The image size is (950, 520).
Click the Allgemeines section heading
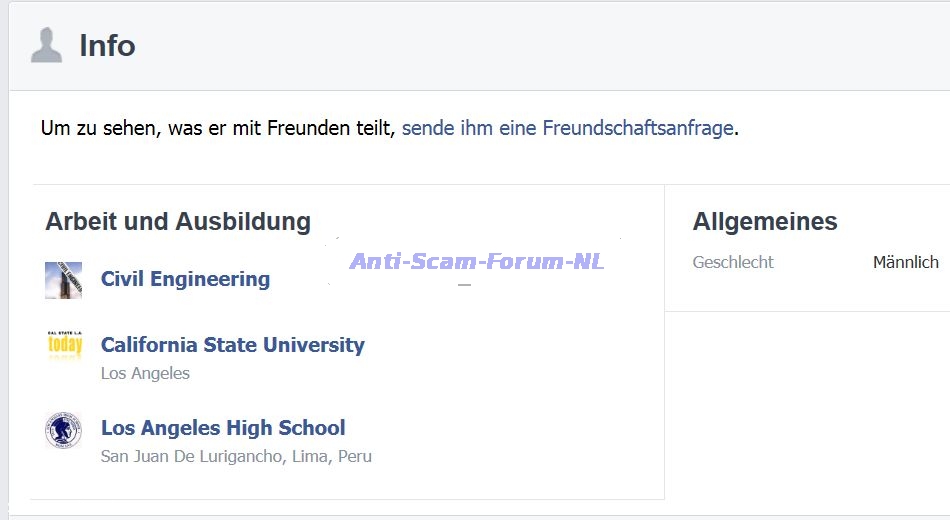pyautogui.click(x=765, y=221)
